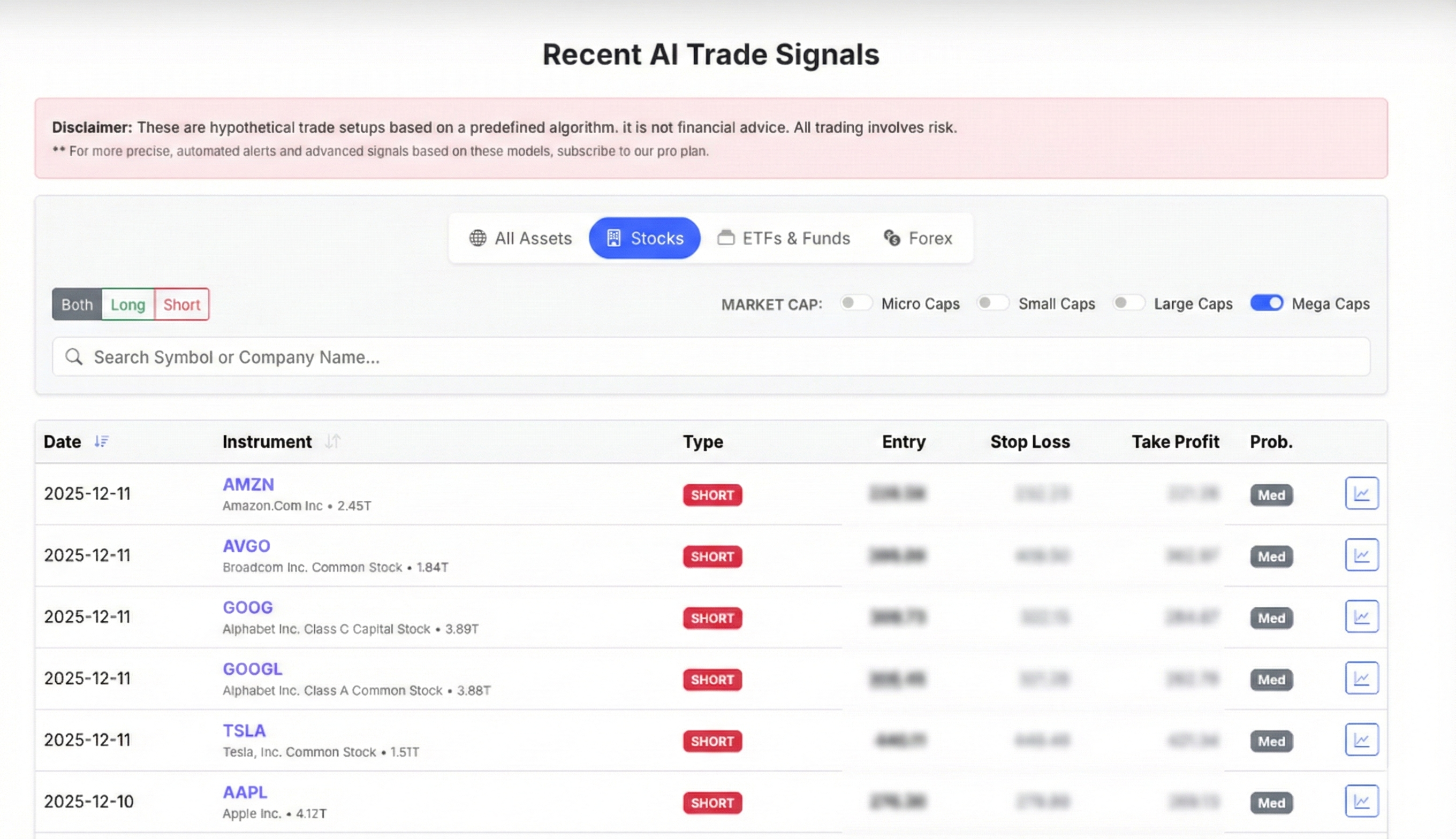Enable the Micro Caps toggle
The width and height of the screenshot is (1456, 839).
(x=855, y=303)
